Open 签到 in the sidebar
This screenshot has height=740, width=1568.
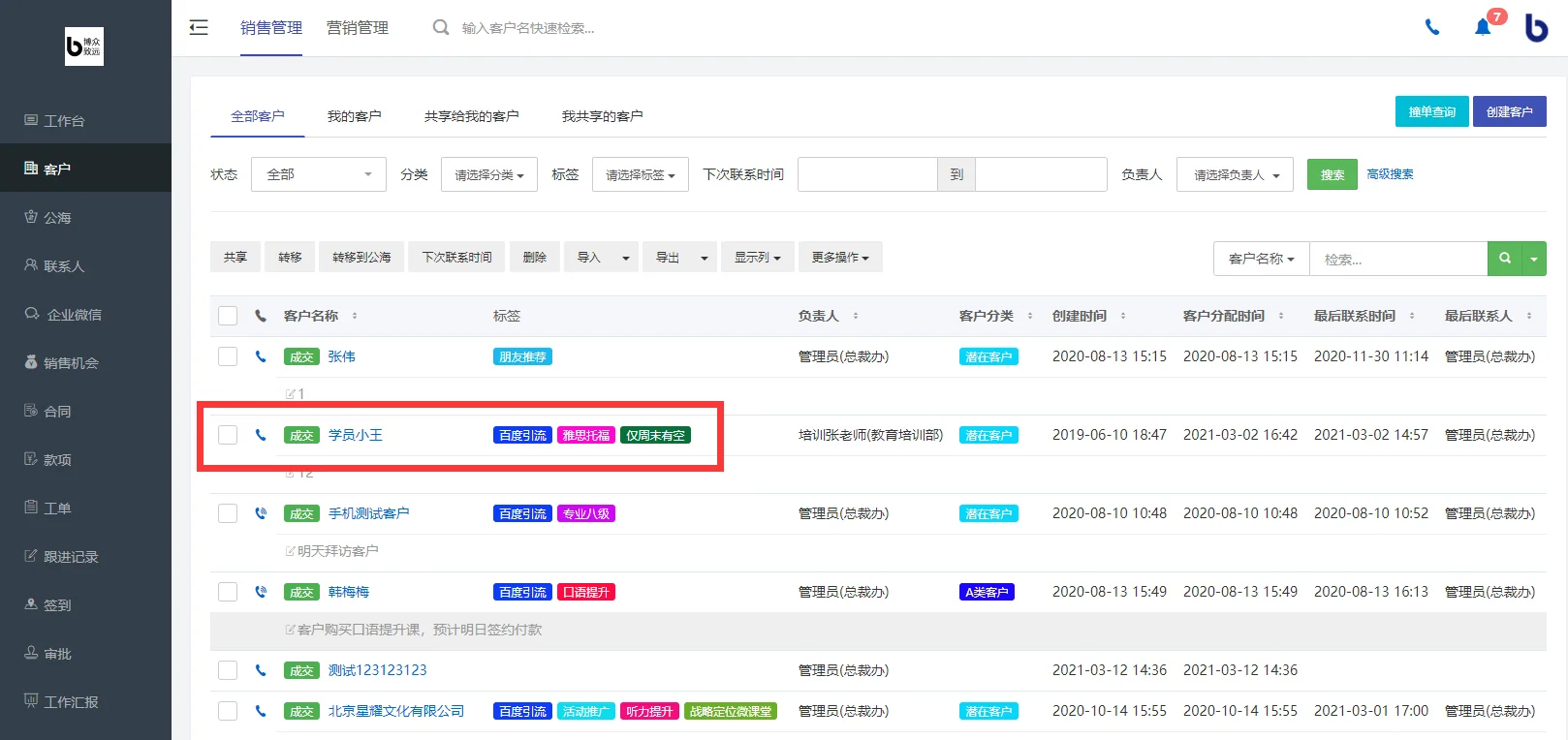click(85, 604)
